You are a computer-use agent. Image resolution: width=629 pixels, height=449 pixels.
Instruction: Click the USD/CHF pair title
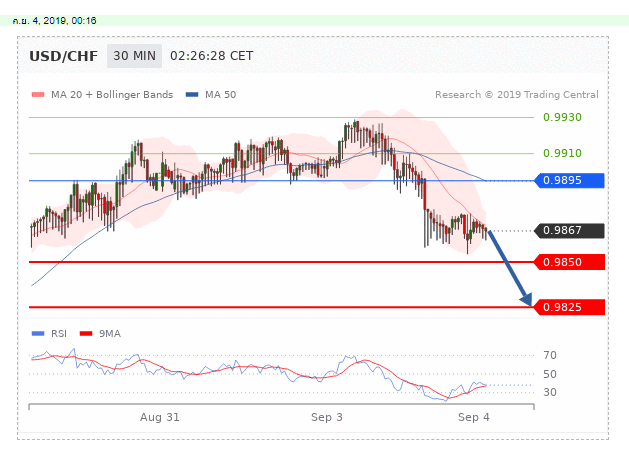click(63, 56)
